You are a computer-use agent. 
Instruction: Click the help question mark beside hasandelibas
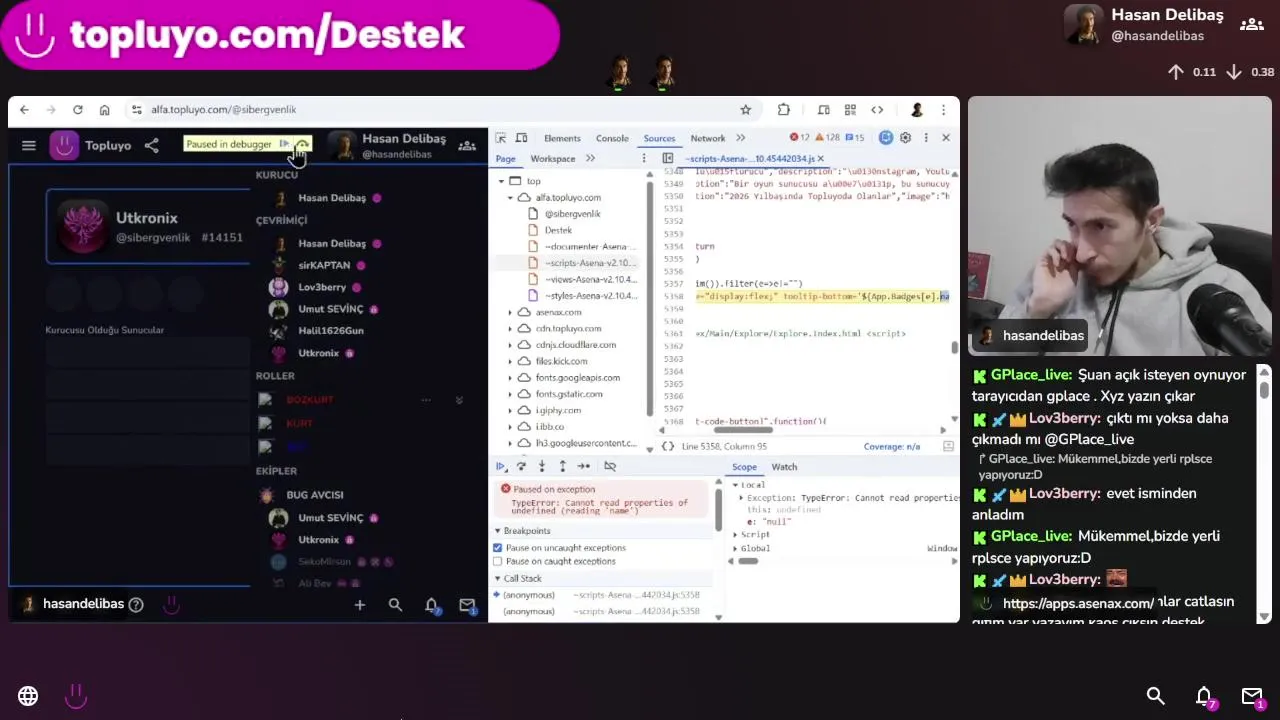136,604
